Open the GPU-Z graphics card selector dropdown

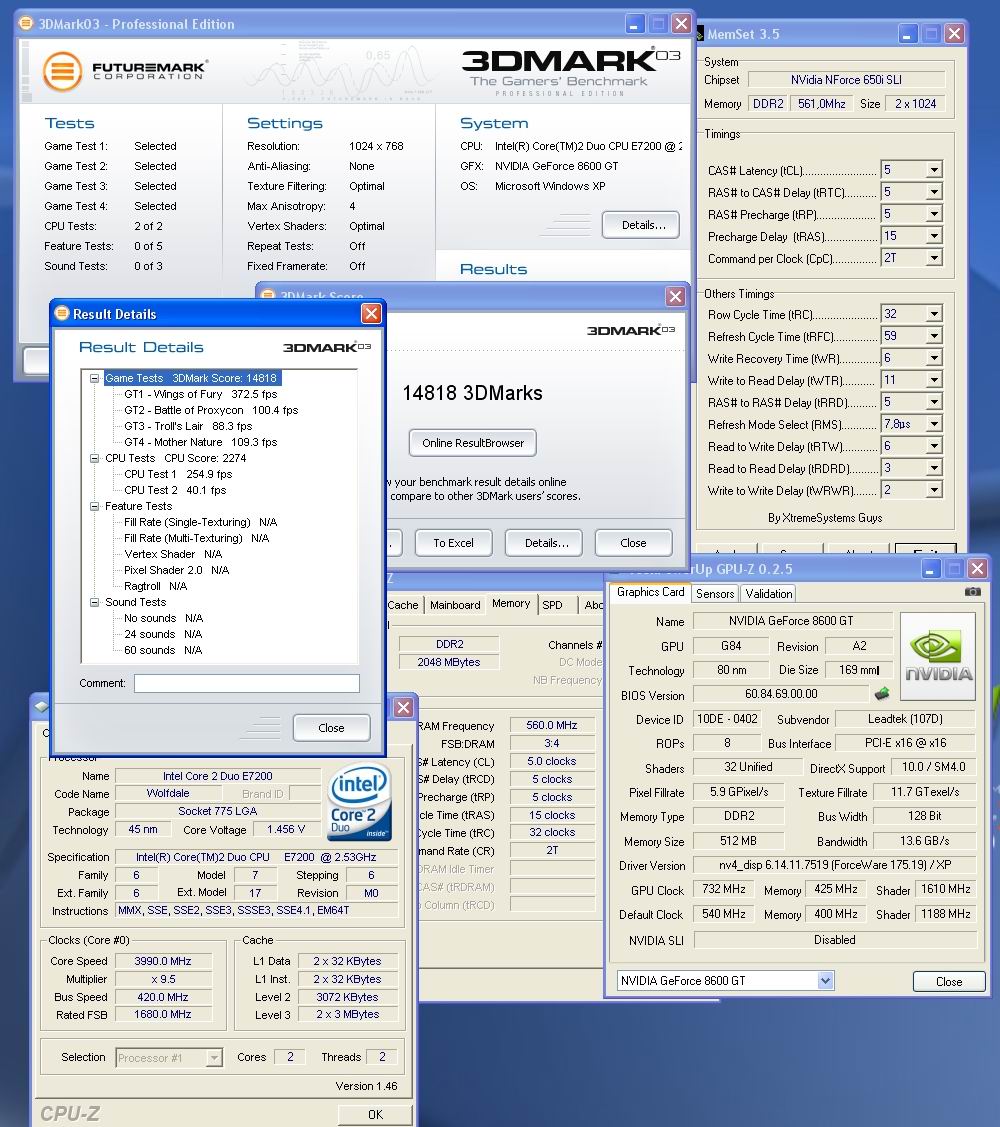[x=825, y=980]
